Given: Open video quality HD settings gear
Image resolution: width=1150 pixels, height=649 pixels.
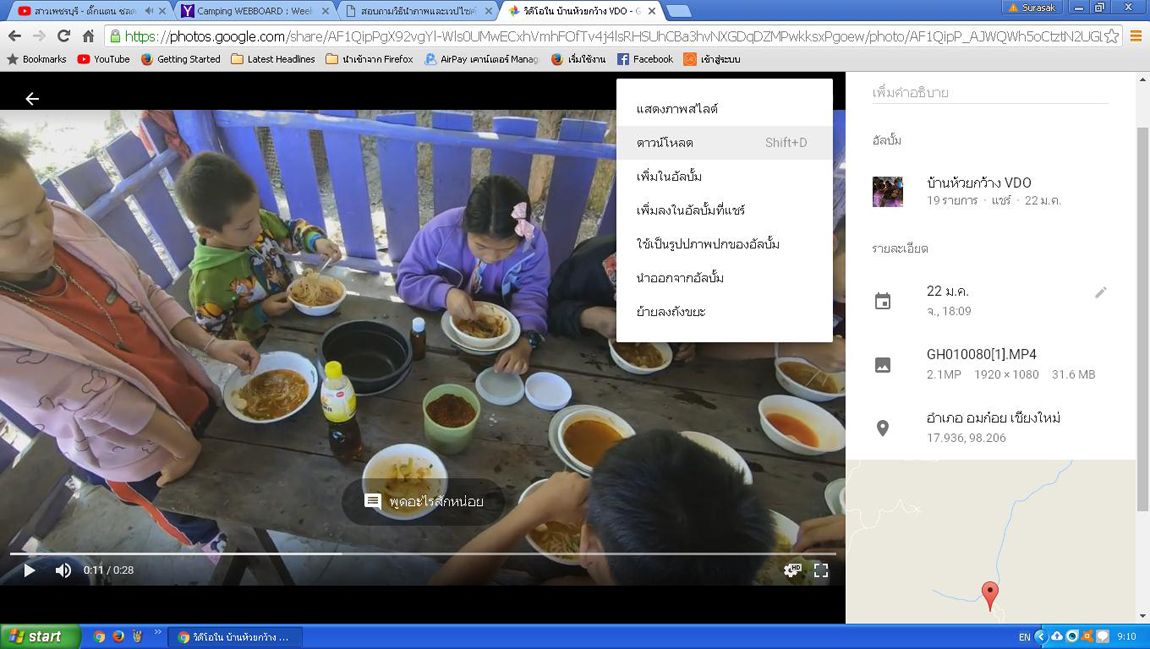Looking at the screenshot, I should 792,570.
